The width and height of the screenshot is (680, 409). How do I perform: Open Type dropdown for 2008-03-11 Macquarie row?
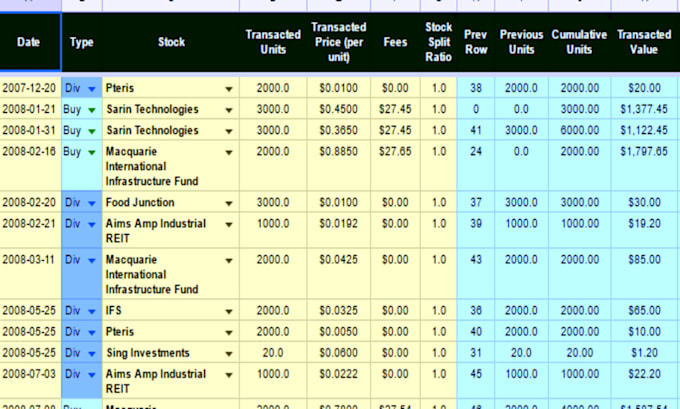[x=92, y=261]
